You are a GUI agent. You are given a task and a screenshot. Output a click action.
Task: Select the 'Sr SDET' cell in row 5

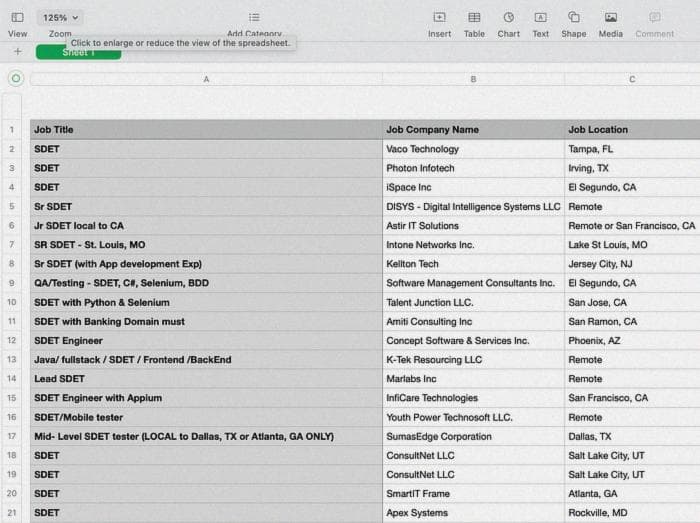[x=206, y=207]
